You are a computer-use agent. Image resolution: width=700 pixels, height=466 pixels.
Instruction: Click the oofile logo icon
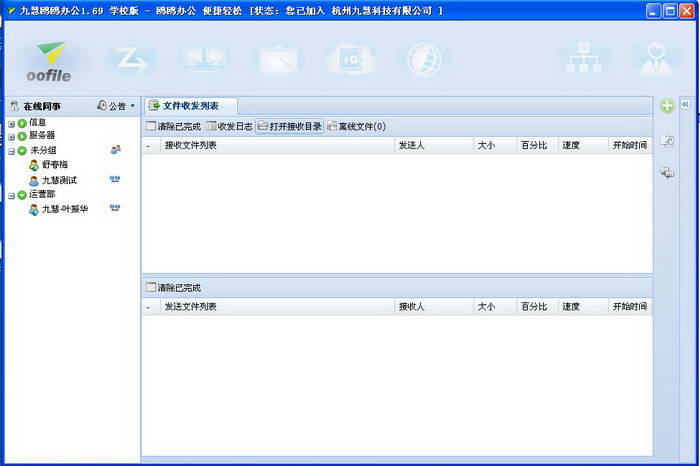[x=50, y=62]
